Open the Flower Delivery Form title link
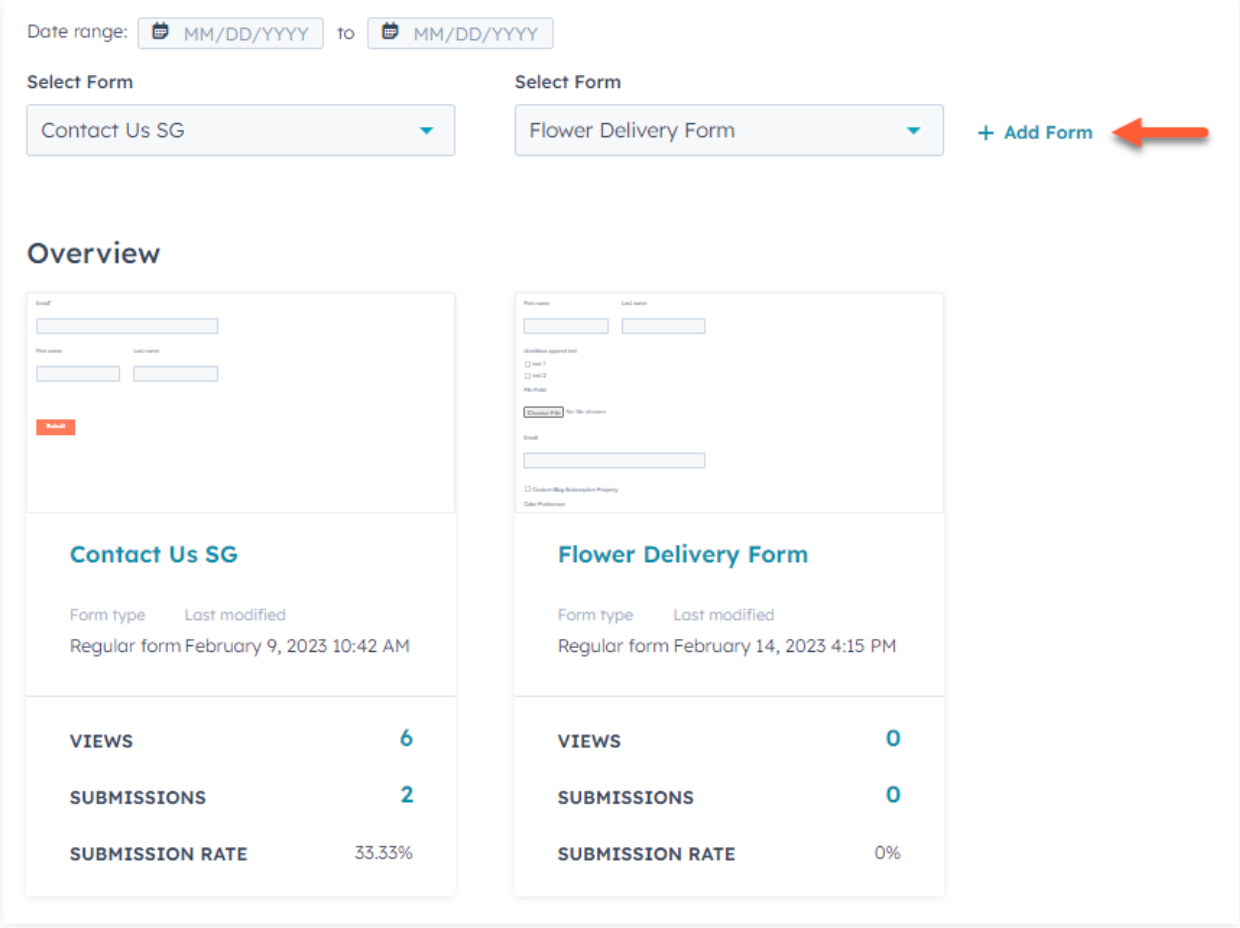Image resolution: width=1240 pixels, height=928 pixels. 683,554
